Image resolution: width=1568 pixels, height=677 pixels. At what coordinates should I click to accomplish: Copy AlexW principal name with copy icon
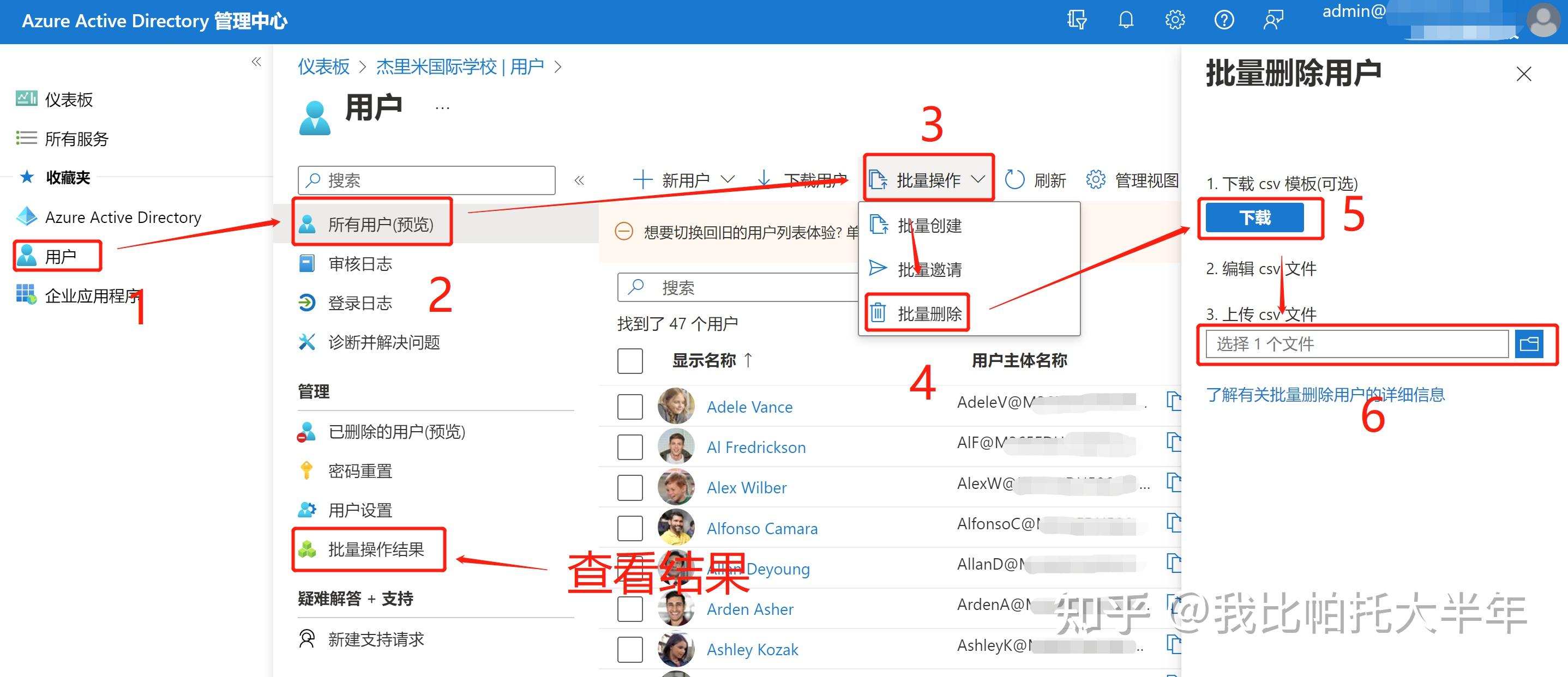(x=1174, y=482)
